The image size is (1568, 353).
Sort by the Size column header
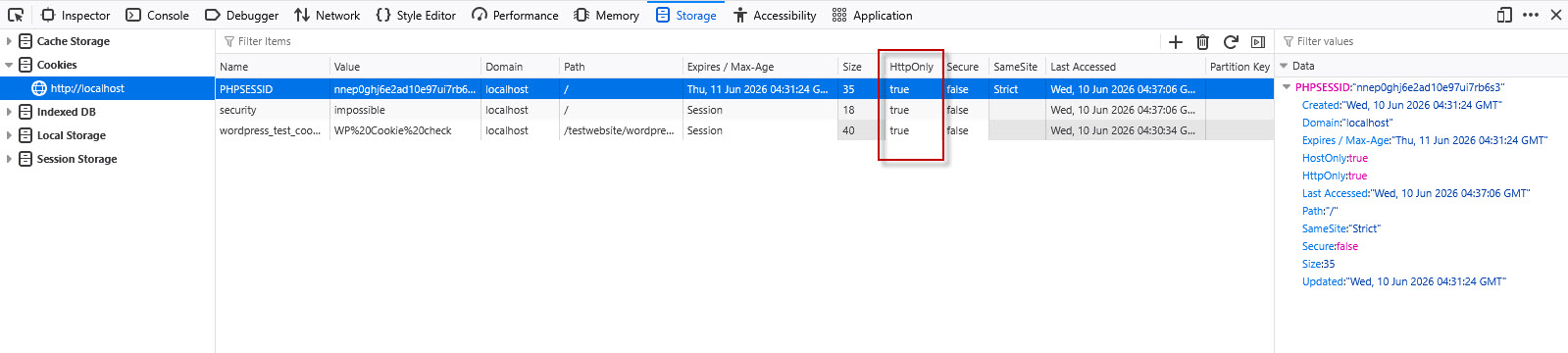(861, 67)
